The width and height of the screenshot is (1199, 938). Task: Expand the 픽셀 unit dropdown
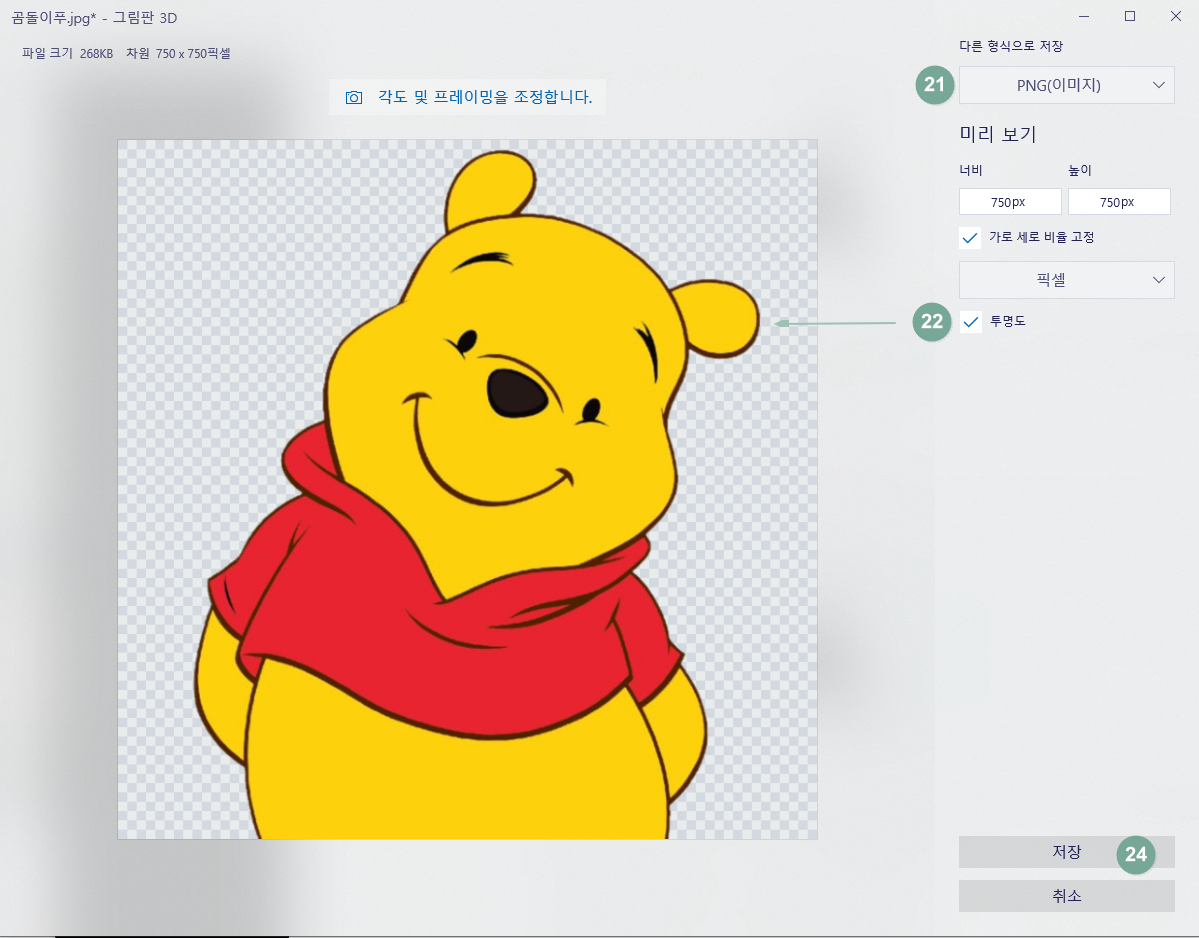1066,280
